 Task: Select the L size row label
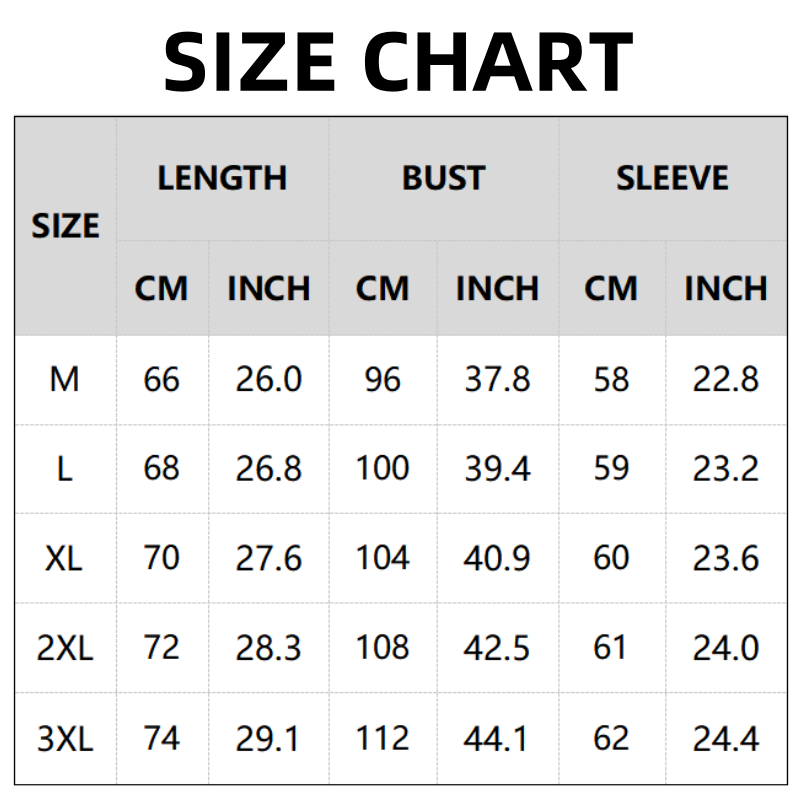tap(64, 469)
